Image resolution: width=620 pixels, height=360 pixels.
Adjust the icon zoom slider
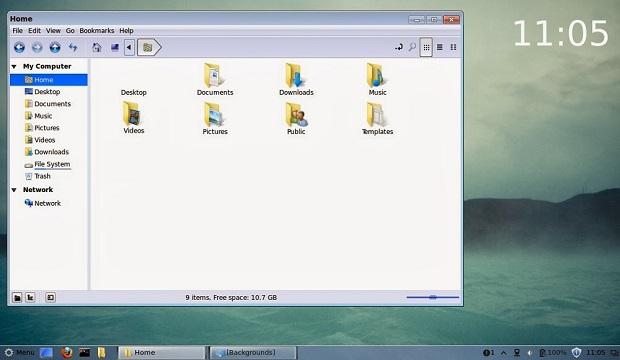coord(433,297)
